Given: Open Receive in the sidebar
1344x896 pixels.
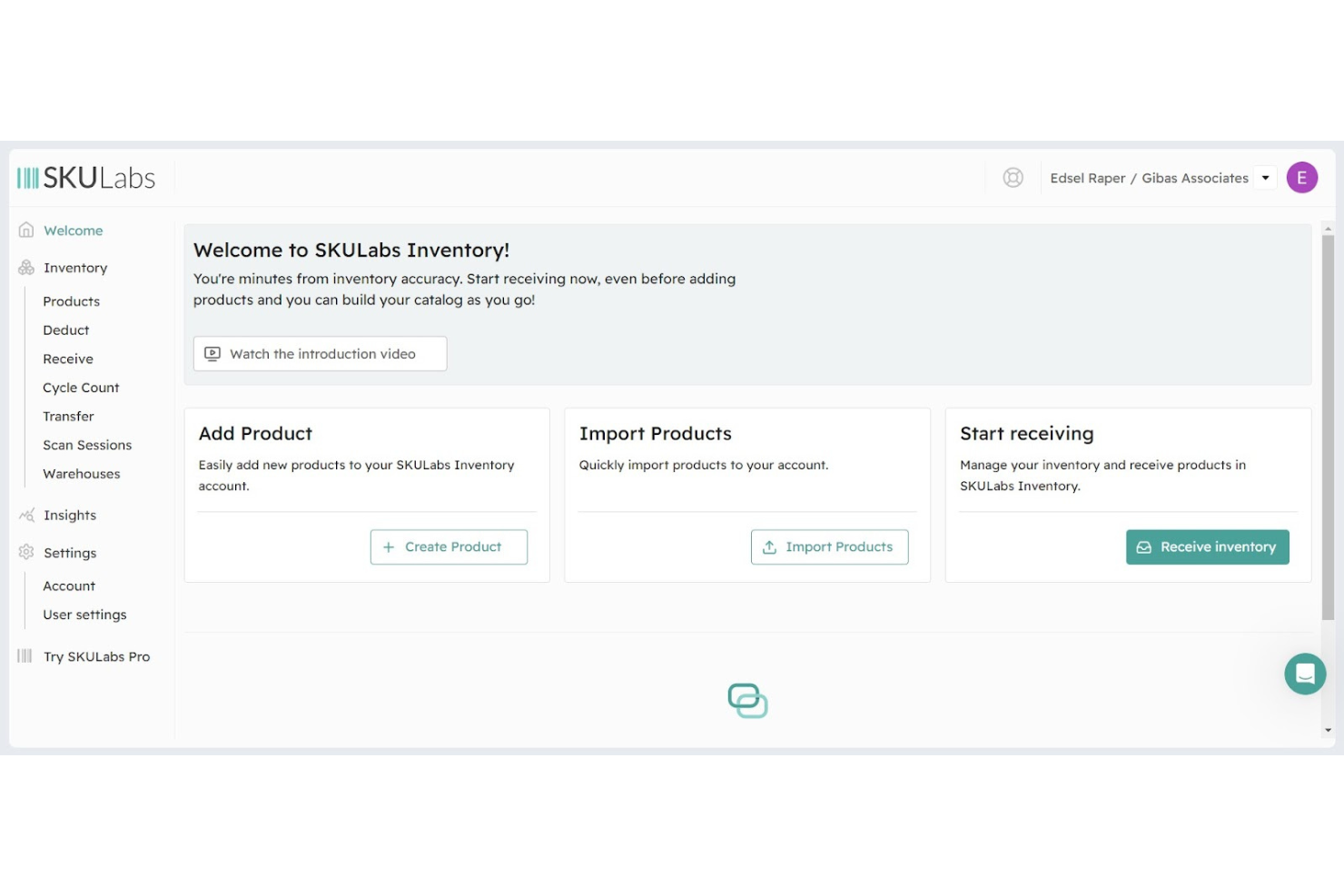Looking at the screenshot, I should point(68,359).
